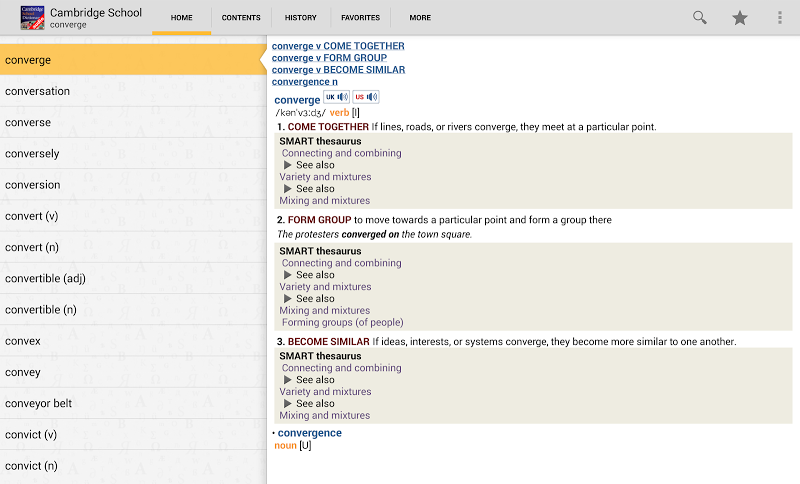Click 'Forming groups (of people)' thesaurus link
The height and width of the screenshot is (484, 800).
pos(342,323)
